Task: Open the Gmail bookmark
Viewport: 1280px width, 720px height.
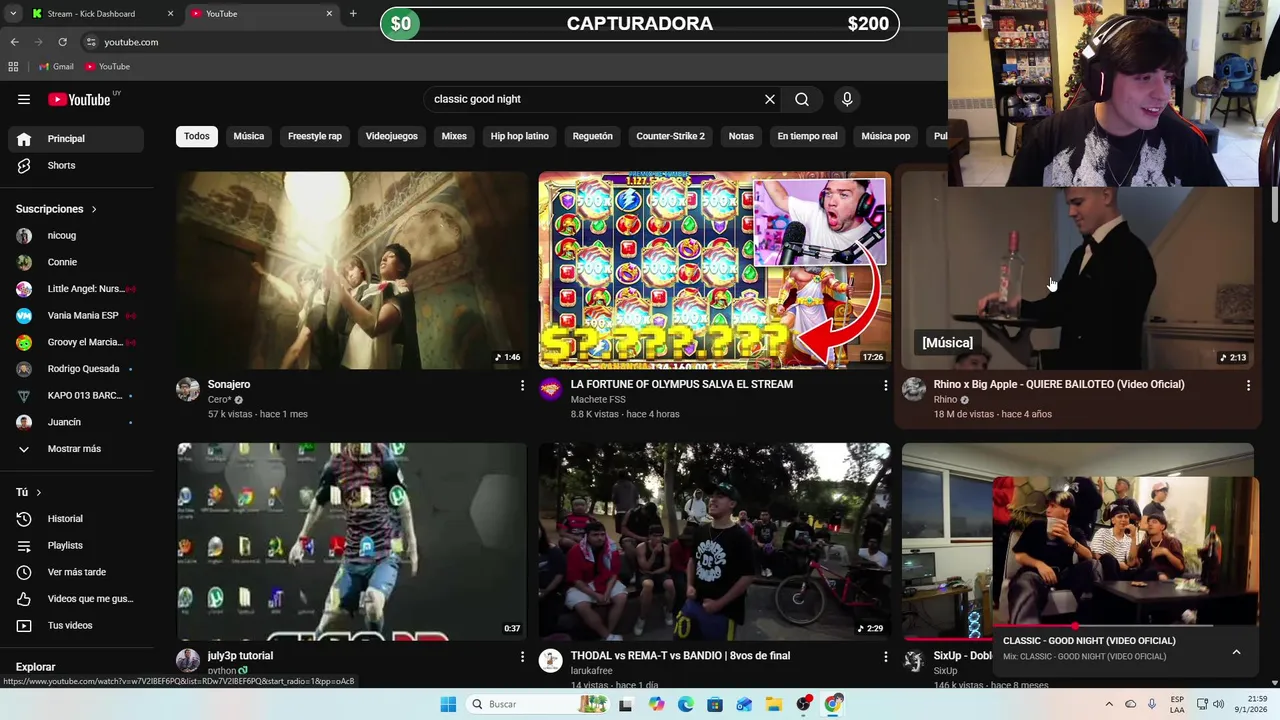Action: [56, 66]
